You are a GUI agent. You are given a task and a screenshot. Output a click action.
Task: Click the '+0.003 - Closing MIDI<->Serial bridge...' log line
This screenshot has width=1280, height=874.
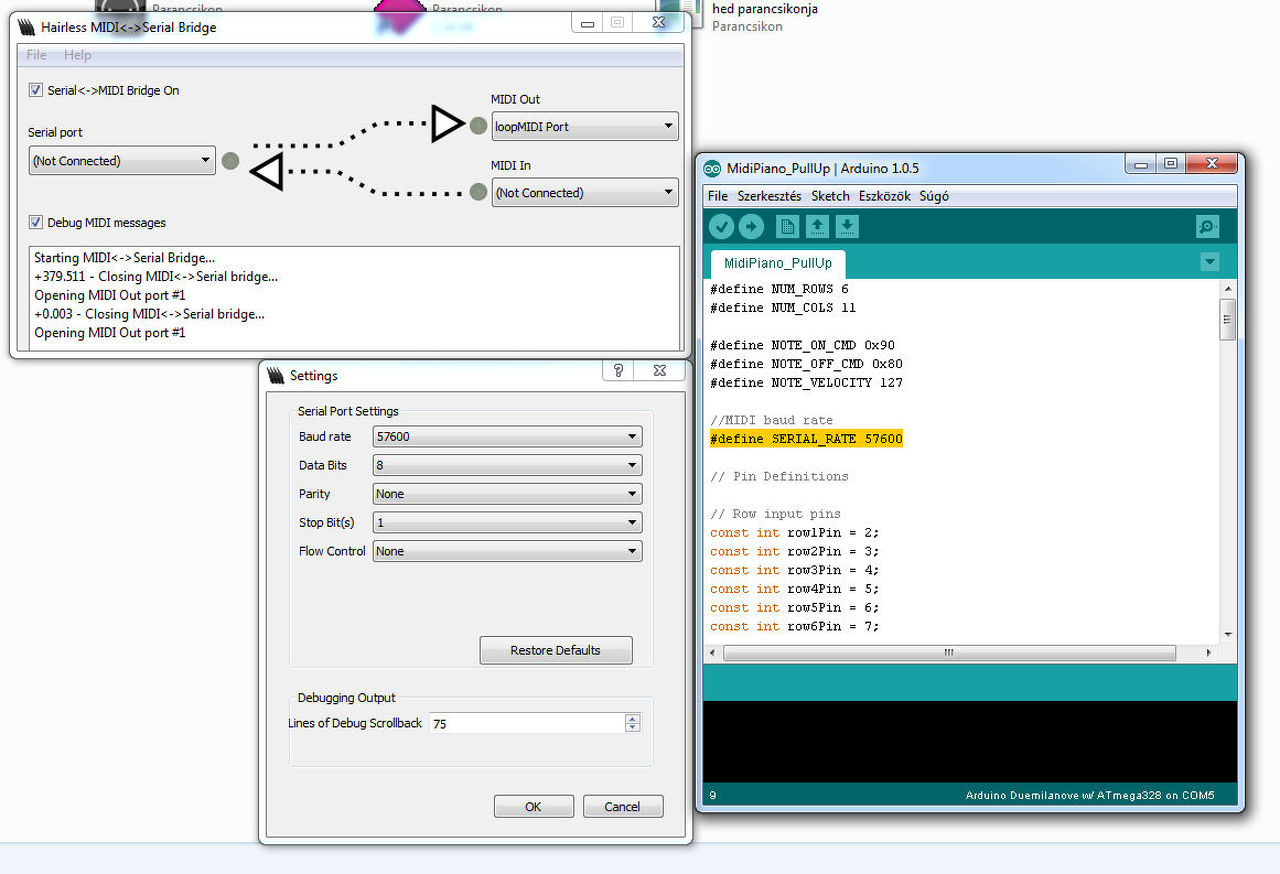click(149, 314)
